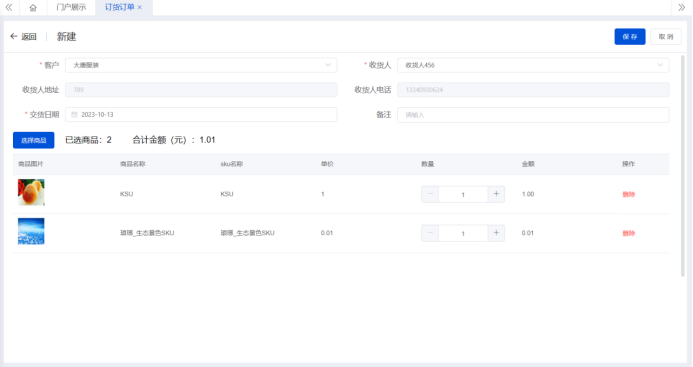Increase quantity for 生态景色SKU row
The image size is (693, 367).
(496, 233)
